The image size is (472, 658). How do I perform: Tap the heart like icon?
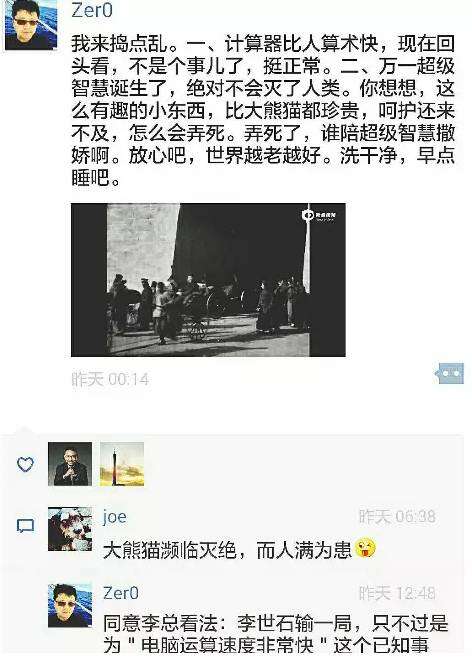pos(25,465)
